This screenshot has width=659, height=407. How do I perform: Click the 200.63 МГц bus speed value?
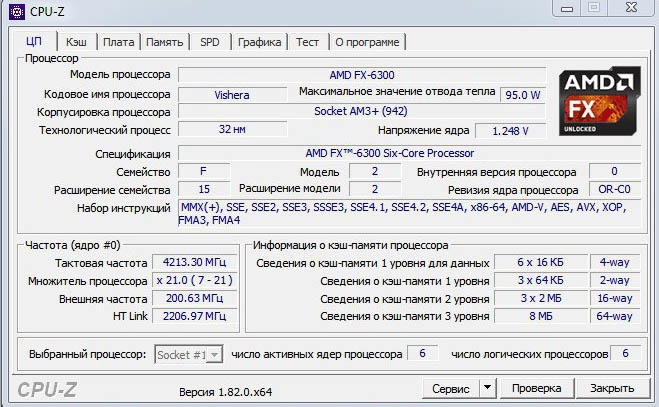click(x=195, y=298)
